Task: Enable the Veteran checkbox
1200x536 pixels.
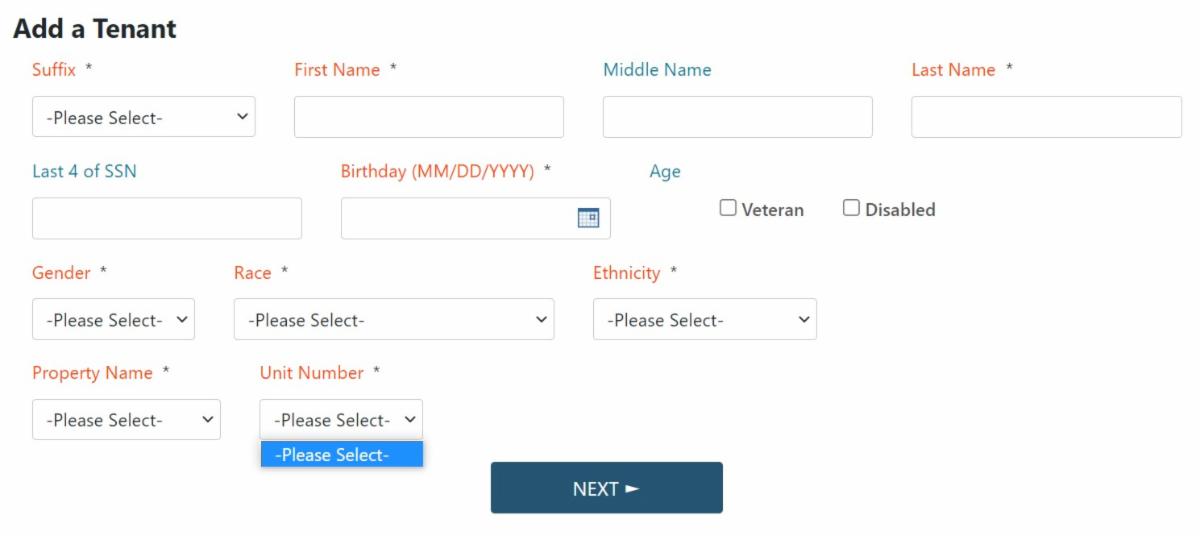Action: [x=728, y=208]
